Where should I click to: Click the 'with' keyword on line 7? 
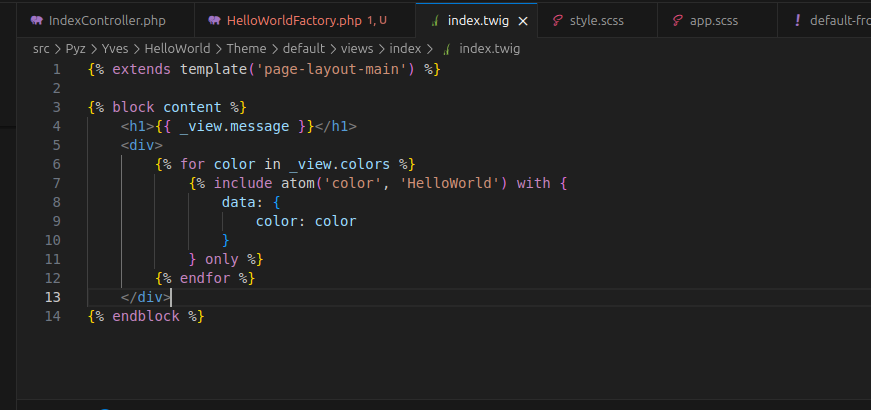pos(533,183)
